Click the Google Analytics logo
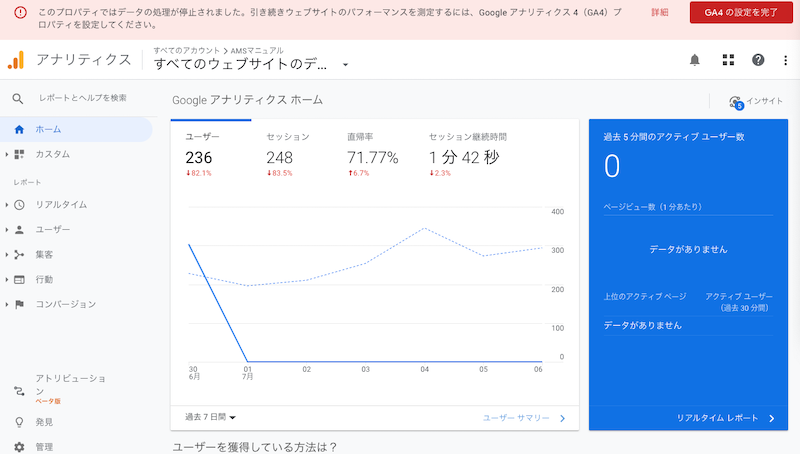This screenshot has height=454, width=800. click(x=16, y=60)
